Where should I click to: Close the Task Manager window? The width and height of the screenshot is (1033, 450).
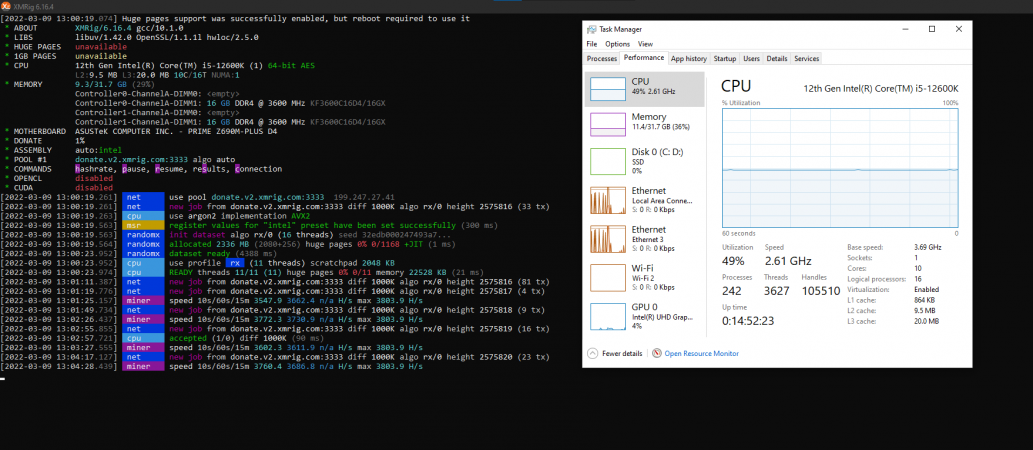click(959, 29)
